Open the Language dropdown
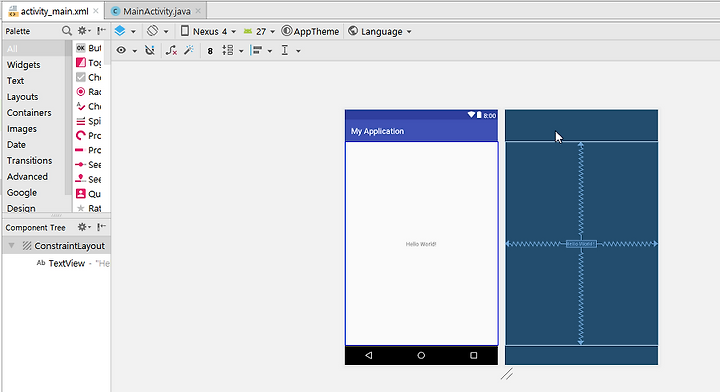 coord(380,31)
